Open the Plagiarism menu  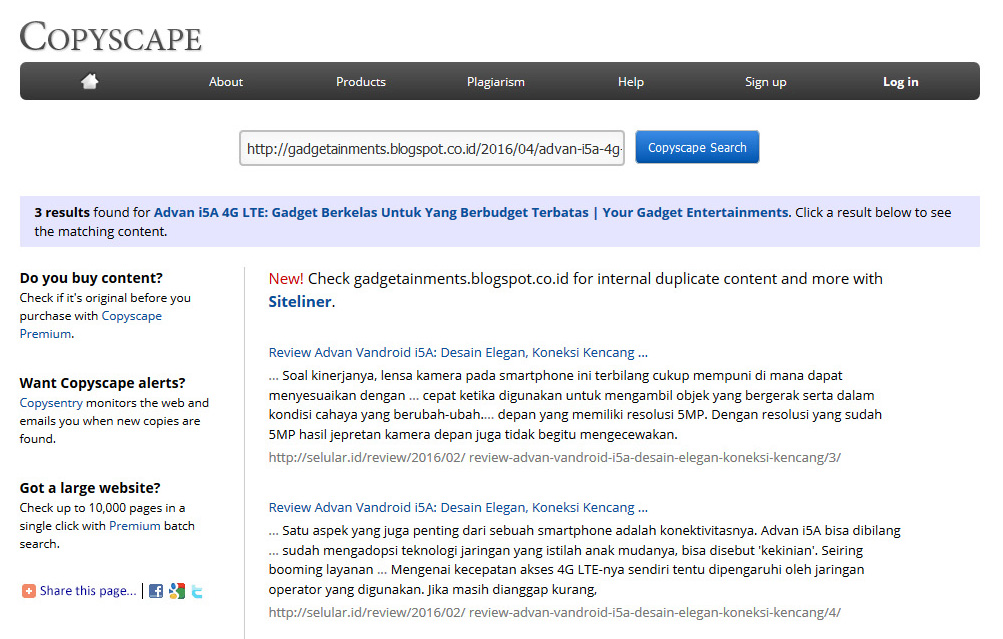coord(496,82)
